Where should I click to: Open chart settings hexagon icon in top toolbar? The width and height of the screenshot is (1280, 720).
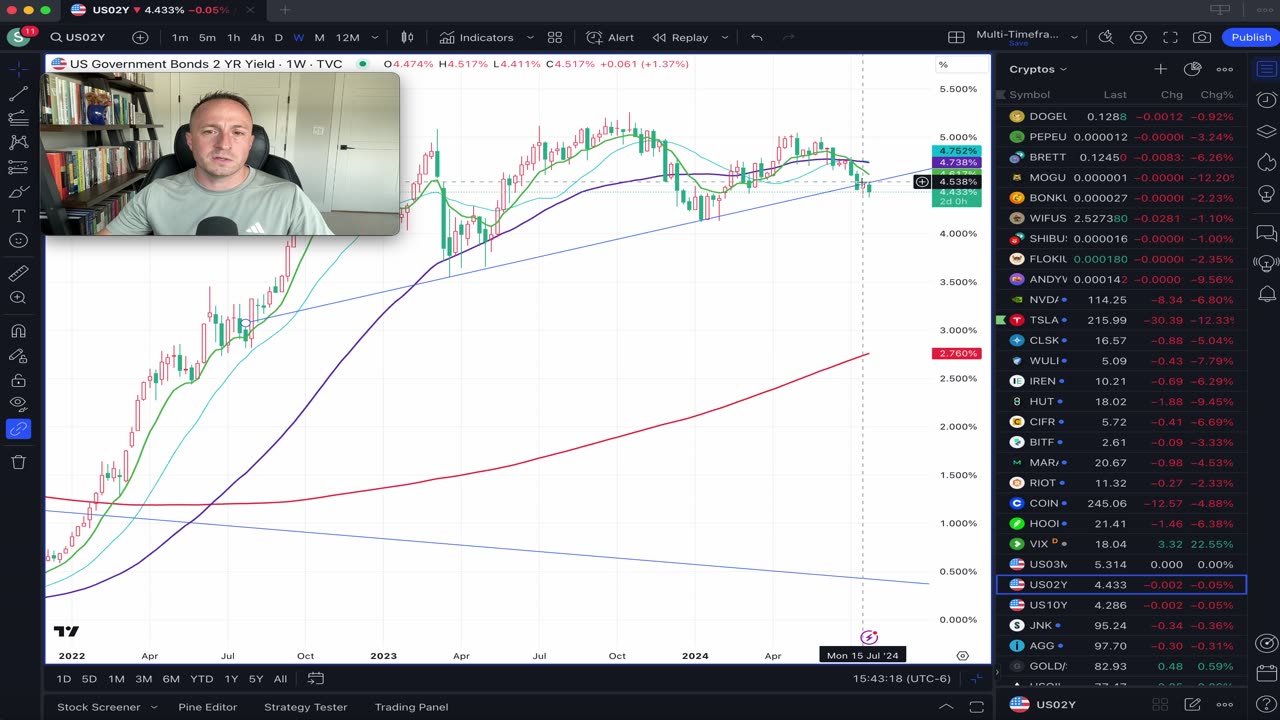point(1138,38)
